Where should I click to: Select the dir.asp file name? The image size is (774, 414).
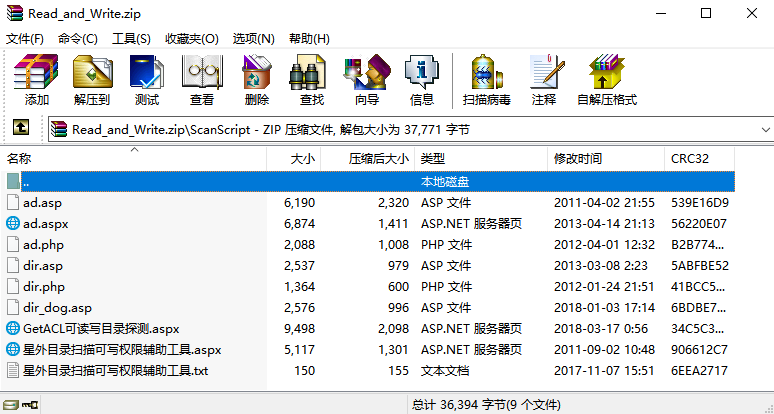[43, 265]
